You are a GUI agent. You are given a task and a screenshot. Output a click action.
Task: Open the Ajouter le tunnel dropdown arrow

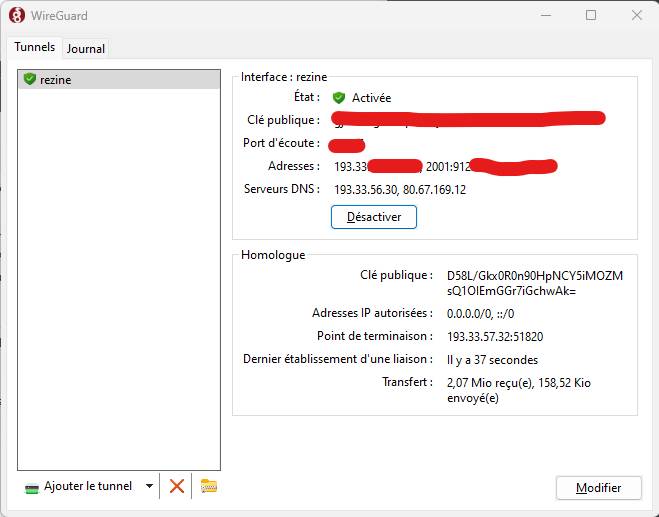149,486
